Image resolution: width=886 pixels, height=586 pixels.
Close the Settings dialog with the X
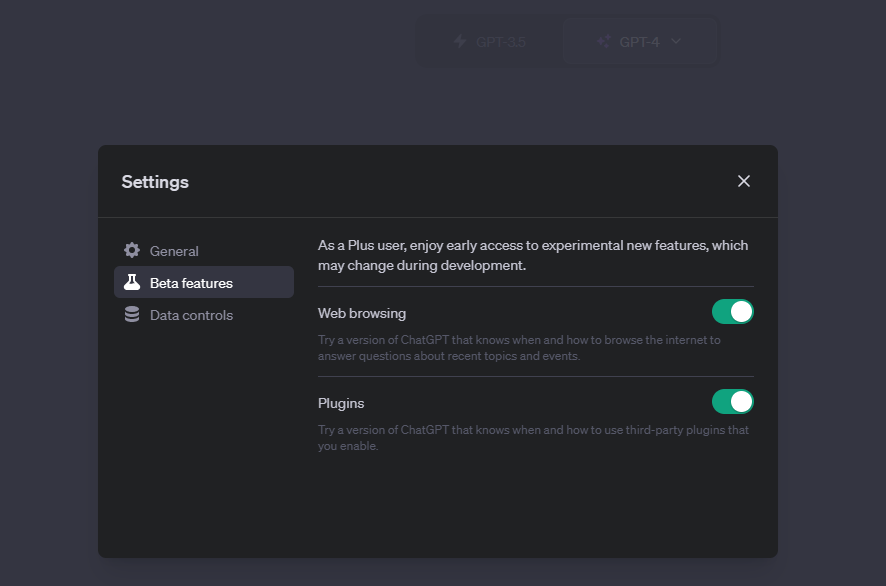tap(743, 181)
